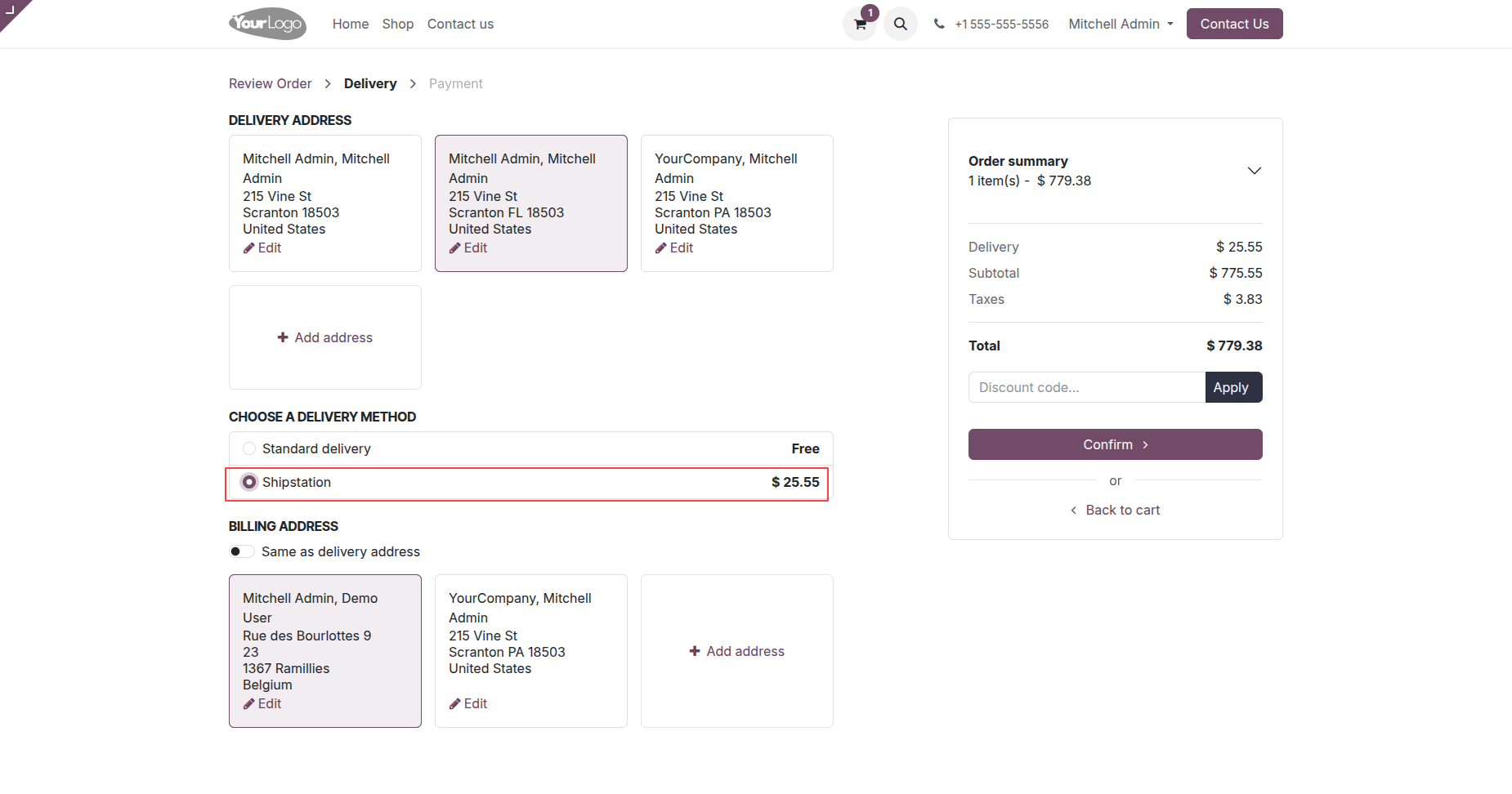Open the shopping cart icon
Image resolution: width=1512 pixels, height=794 pixels.
tap(860, 25)
